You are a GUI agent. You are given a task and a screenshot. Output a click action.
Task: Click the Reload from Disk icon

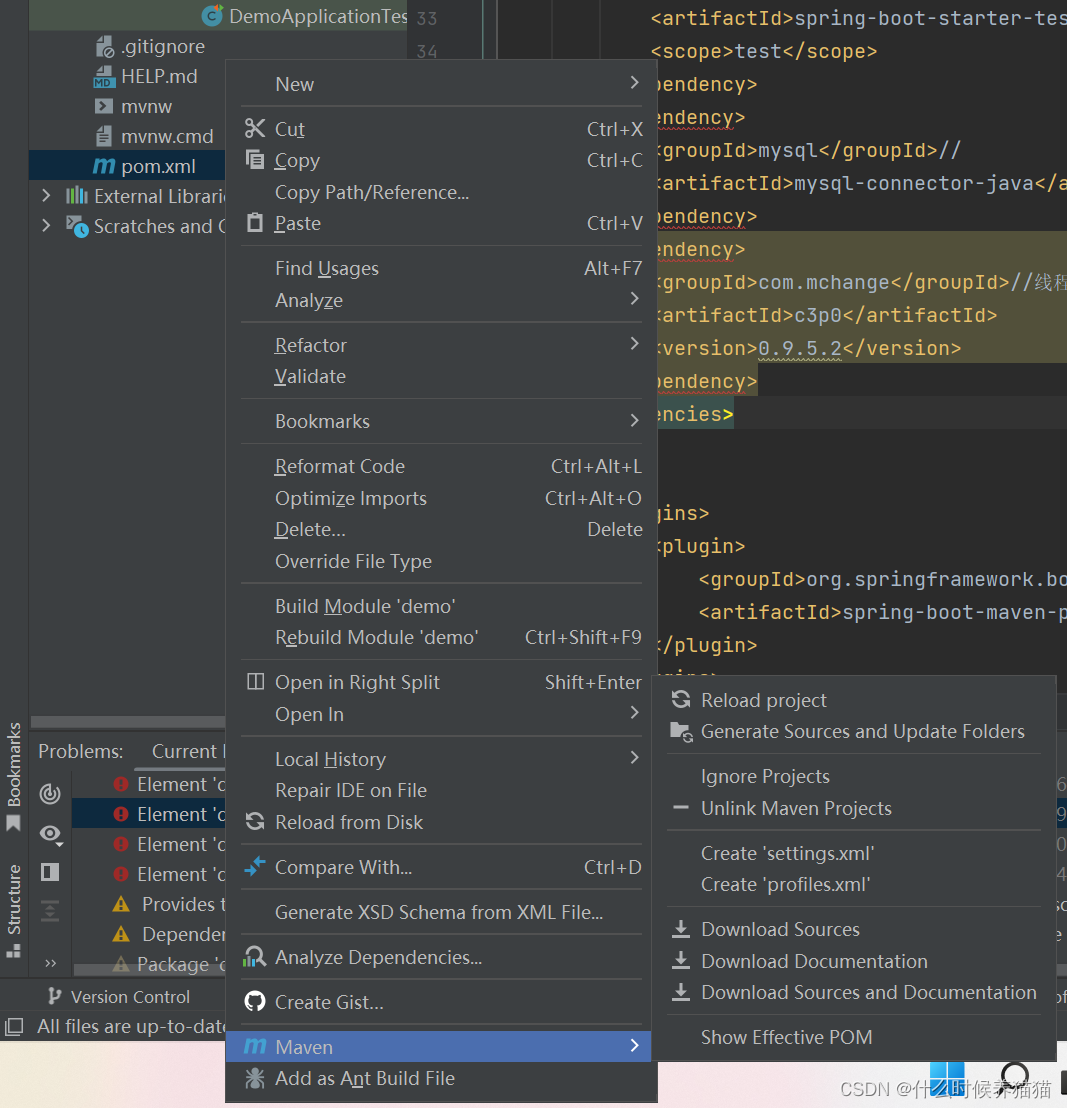(255, 822)
